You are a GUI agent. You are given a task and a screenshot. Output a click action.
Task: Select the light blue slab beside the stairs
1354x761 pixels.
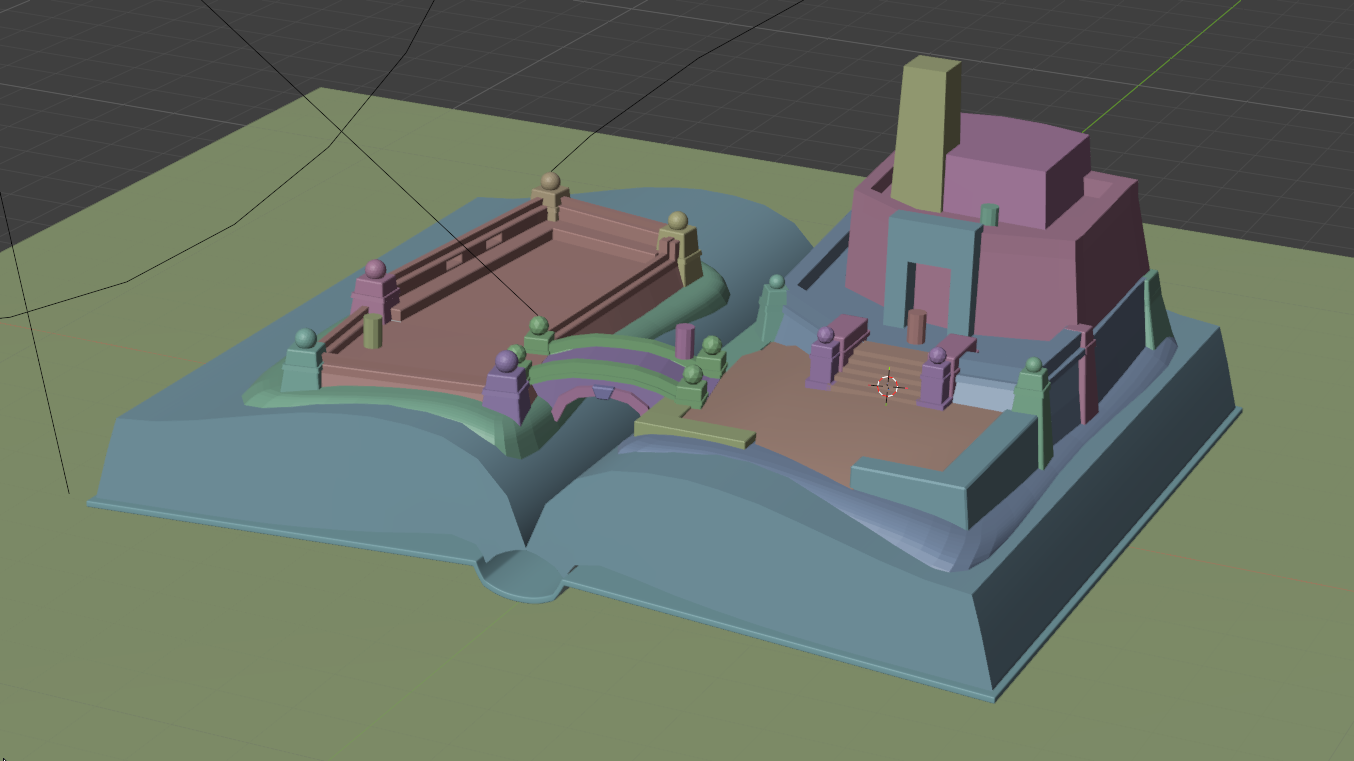coord(985,391)
